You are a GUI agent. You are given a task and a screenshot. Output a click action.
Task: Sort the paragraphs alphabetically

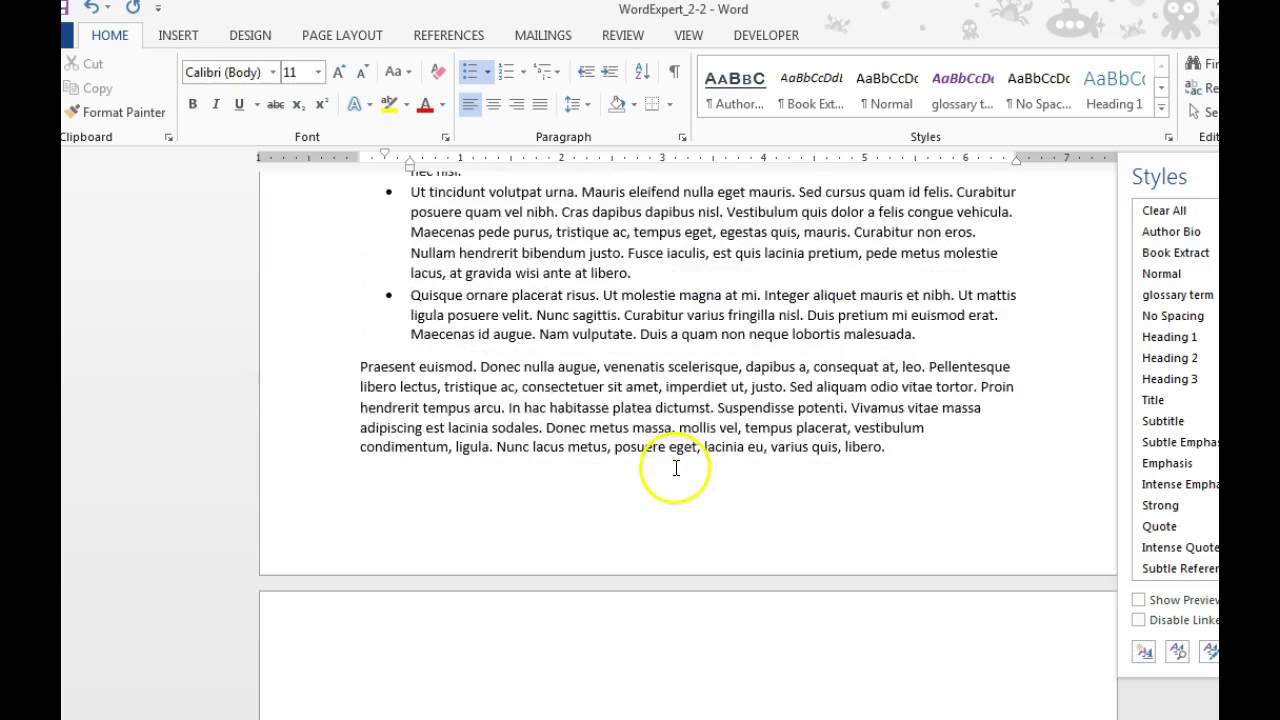point(642,72)
